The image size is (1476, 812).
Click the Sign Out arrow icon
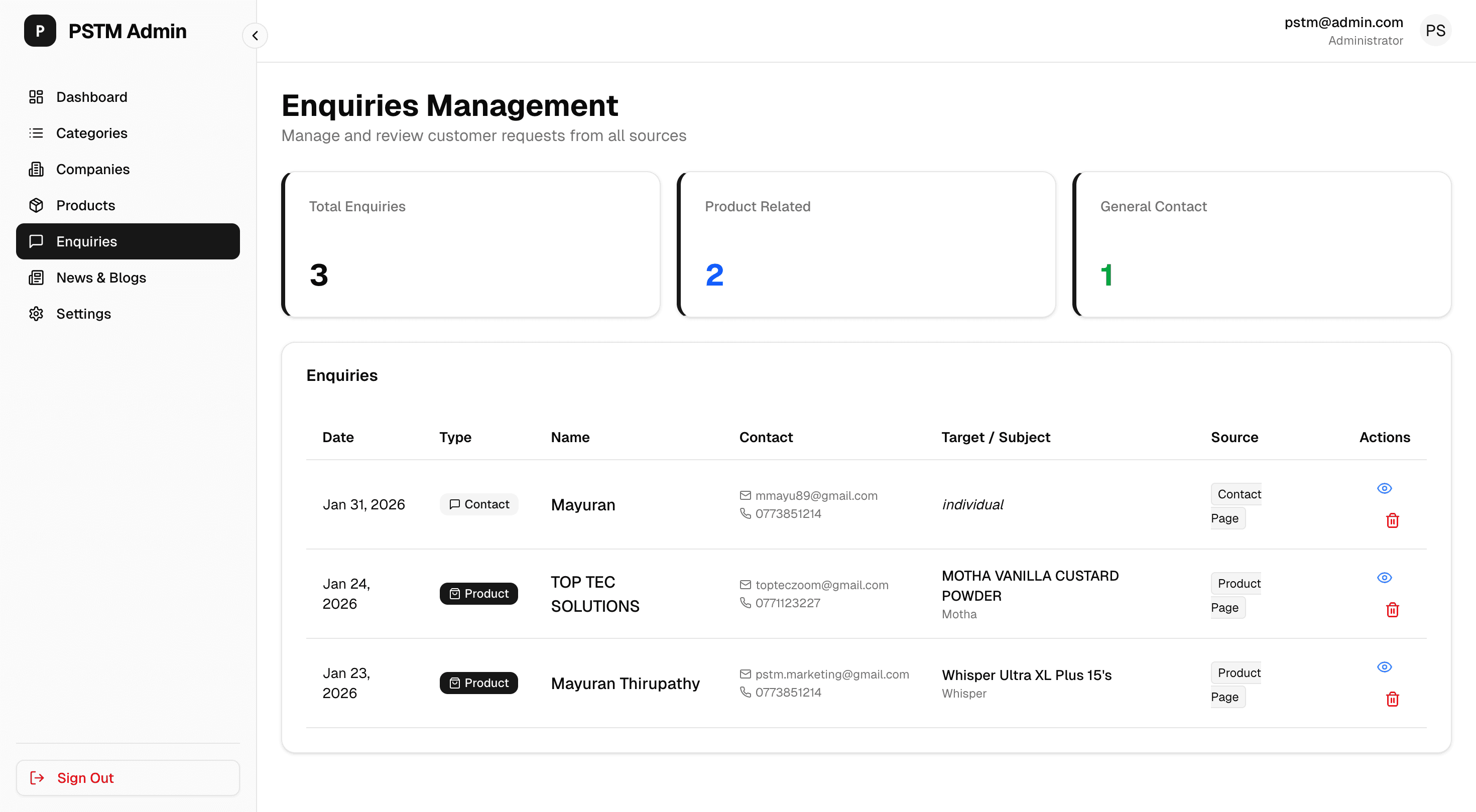(x=37, y=777)
